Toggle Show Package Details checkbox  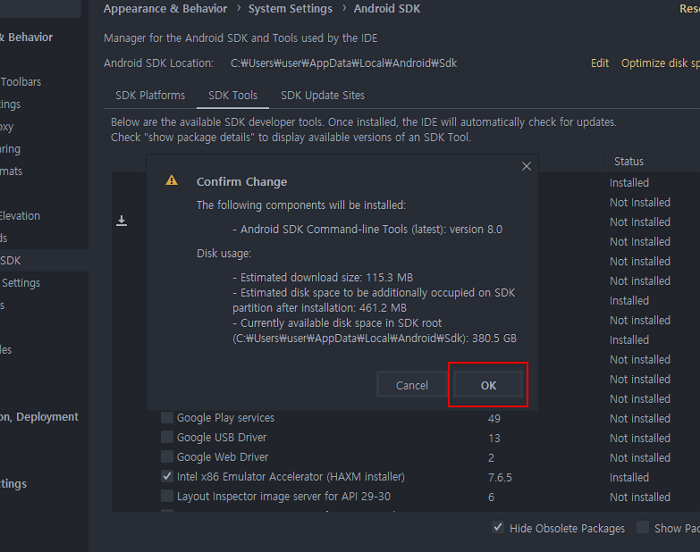[x=643, y=527]
